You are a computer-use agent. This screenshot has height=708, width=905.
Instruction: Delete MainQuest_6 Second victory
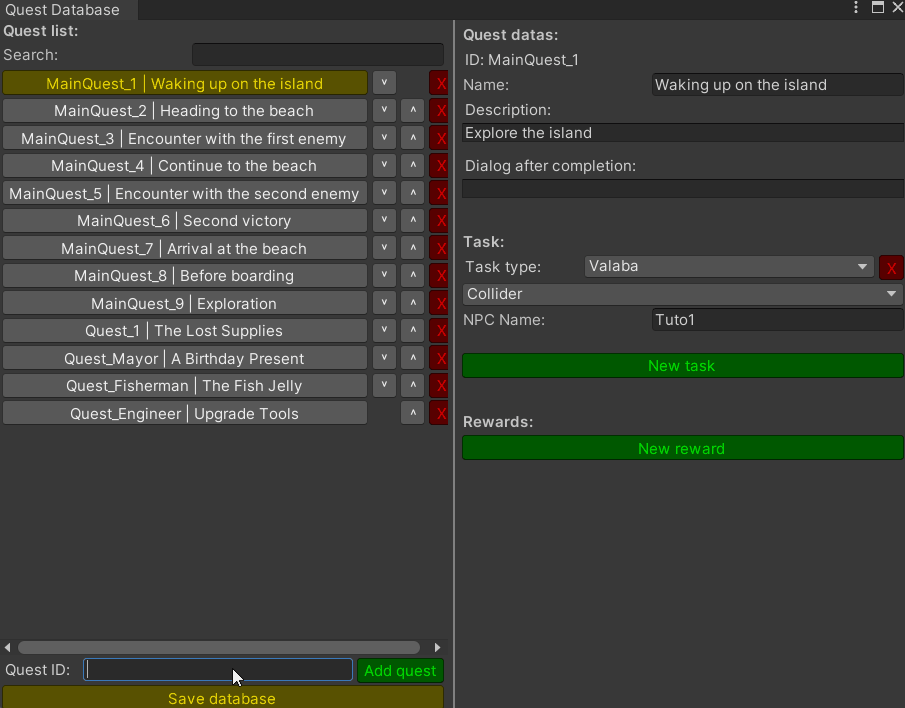pyautogui.click(x=439, y=220)
